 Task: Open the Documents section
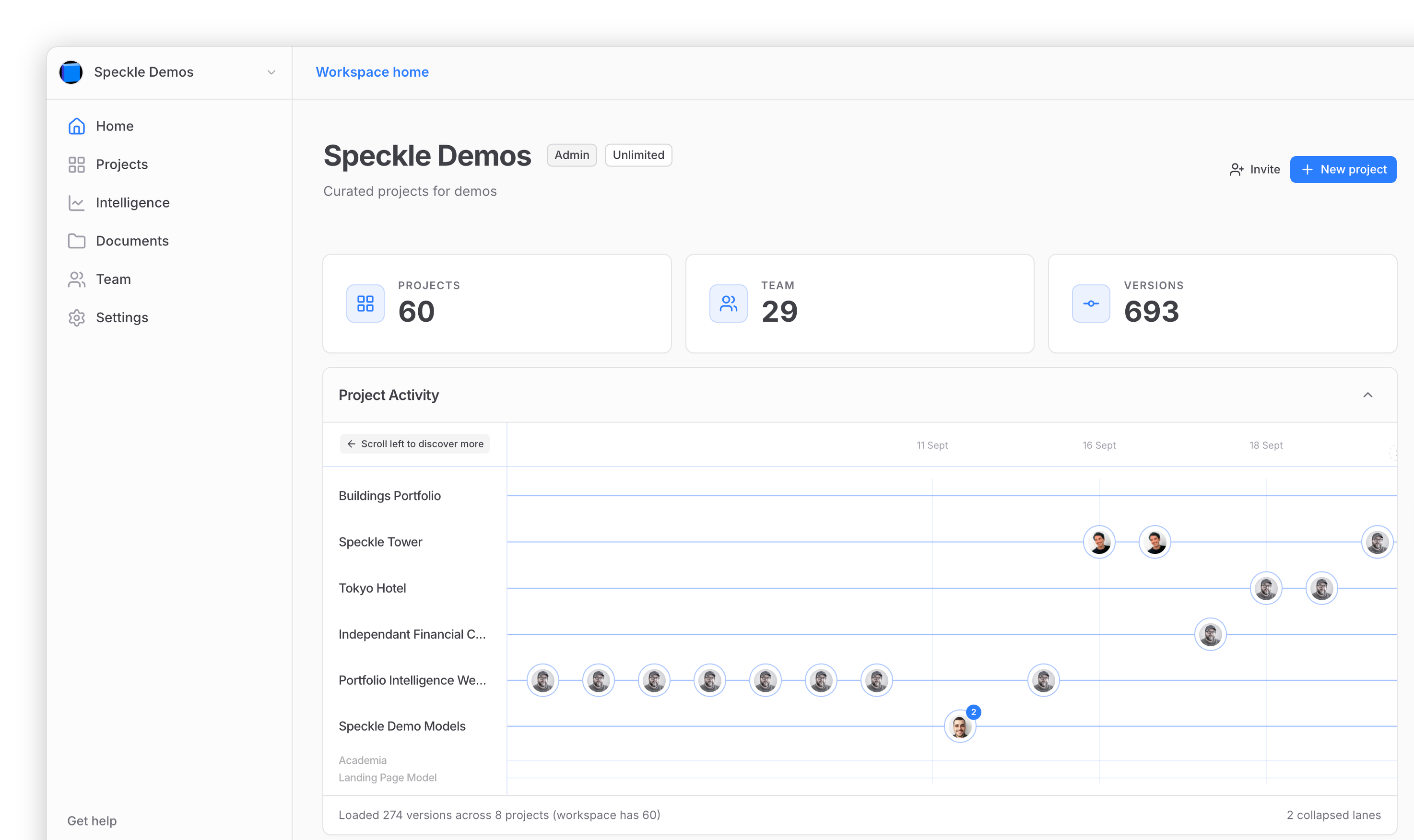[x=132, y=241]
